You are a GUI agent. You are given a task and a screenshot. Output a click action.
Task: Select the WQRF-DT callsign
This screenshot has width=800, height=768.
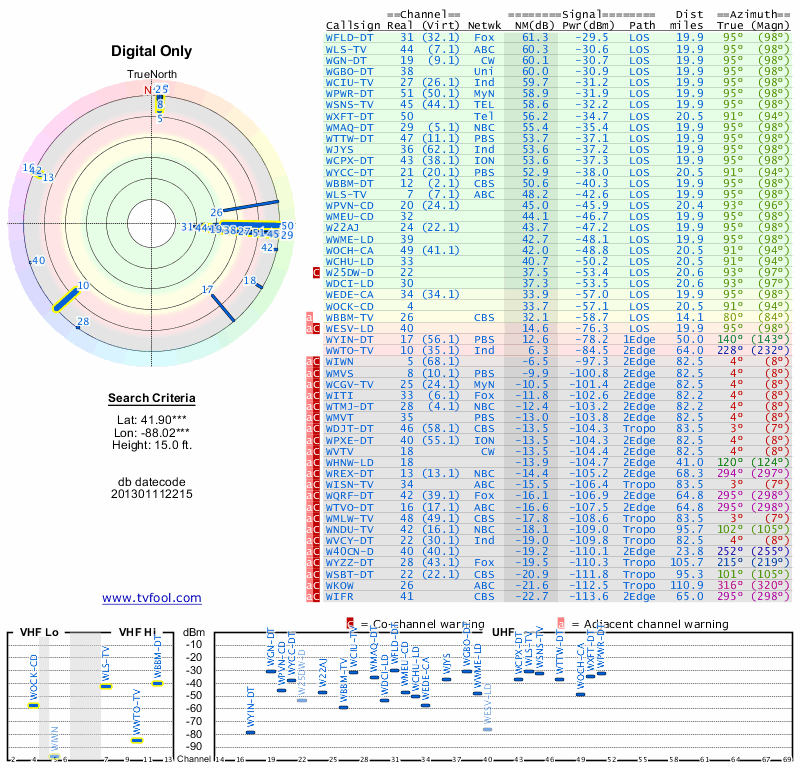click(349, 496)
